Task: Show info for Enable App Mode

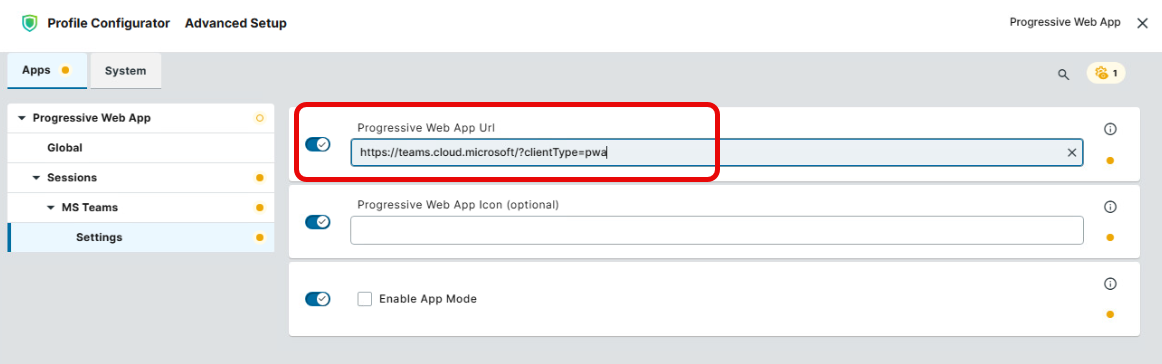Action: 1110,283
